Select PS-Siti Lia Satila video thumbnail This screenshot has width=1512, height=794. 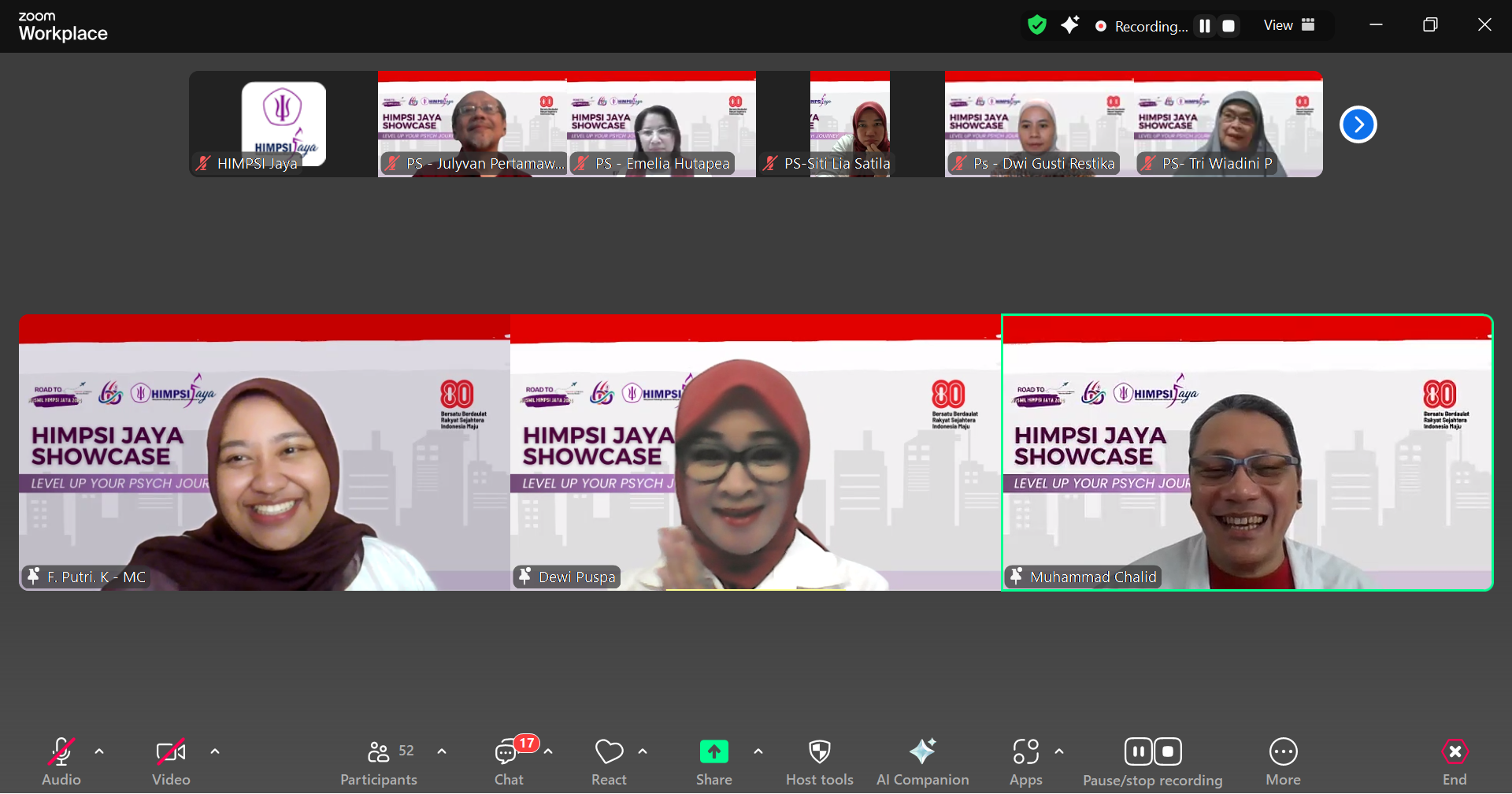pyautogui.click(x=850, y=124)
